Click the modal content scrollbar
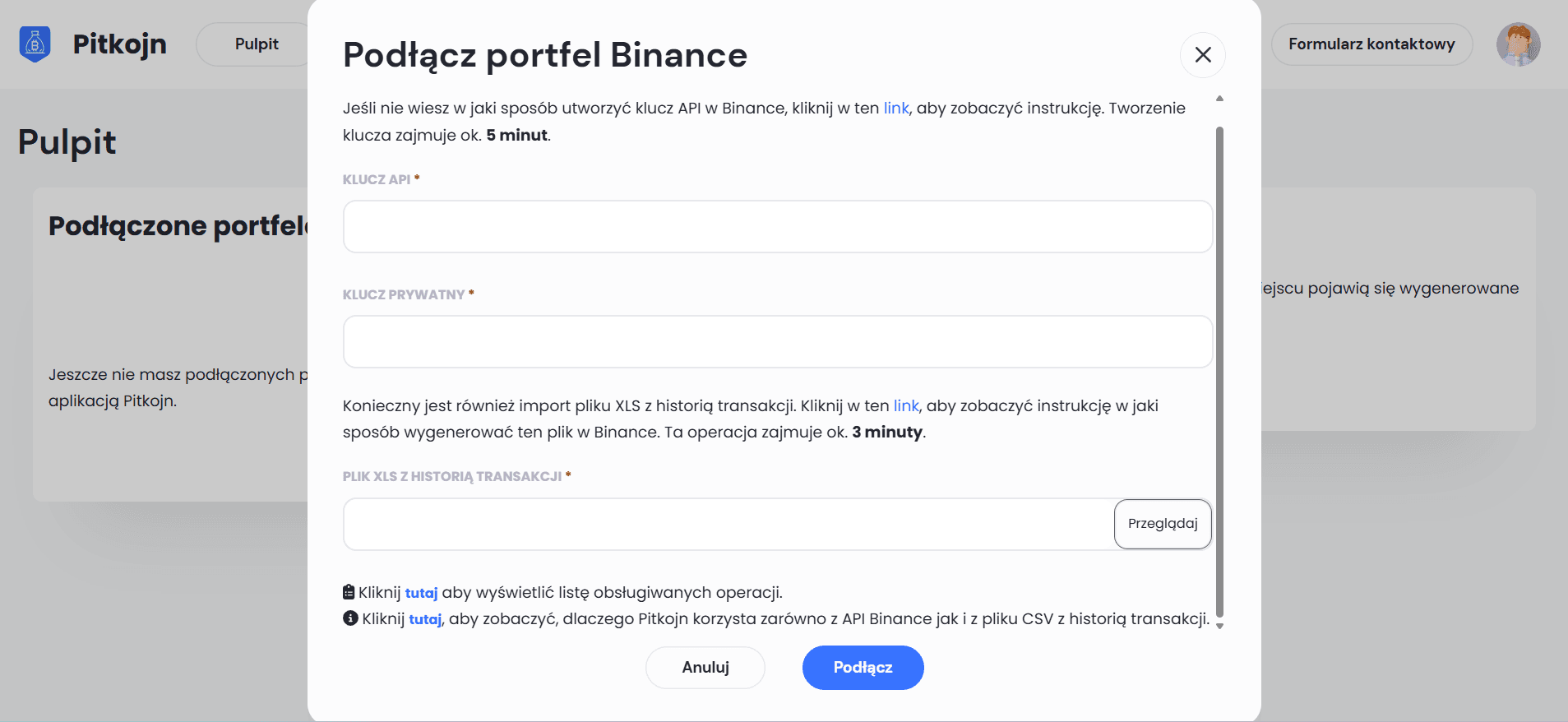This screenshot has height=722, width=1568. [x=1219, y=362]
